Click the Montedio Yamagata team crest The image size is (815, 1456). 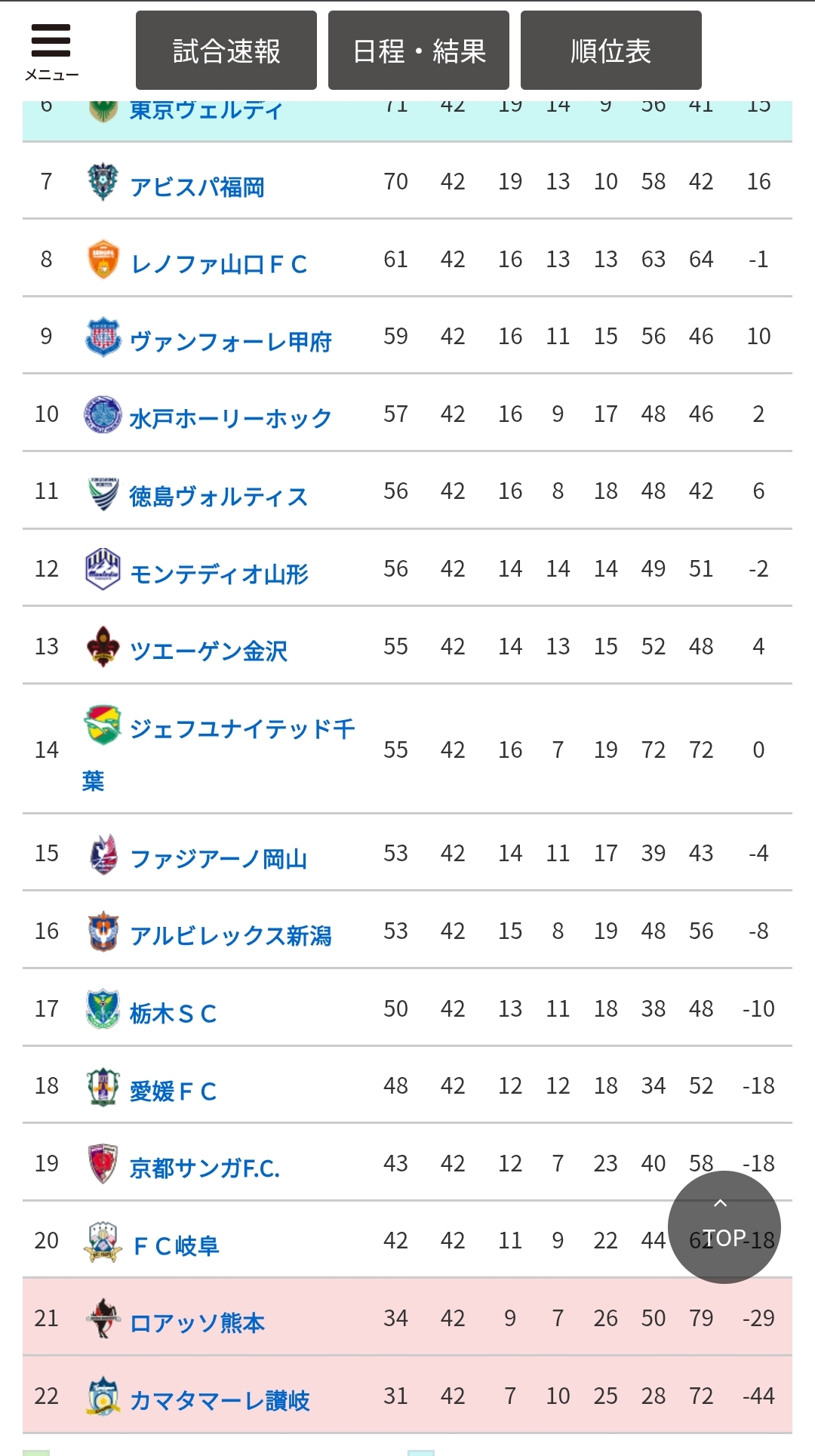click(103, 570)
